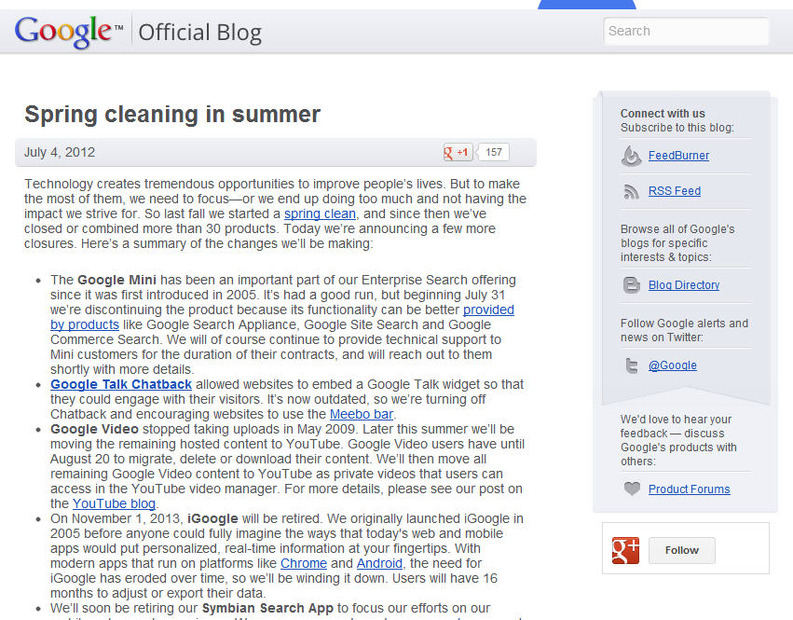Viewport: 793px width, 620px height.
Task: Click the 'Connect with us' heading
Action: [x=663, y=113]
